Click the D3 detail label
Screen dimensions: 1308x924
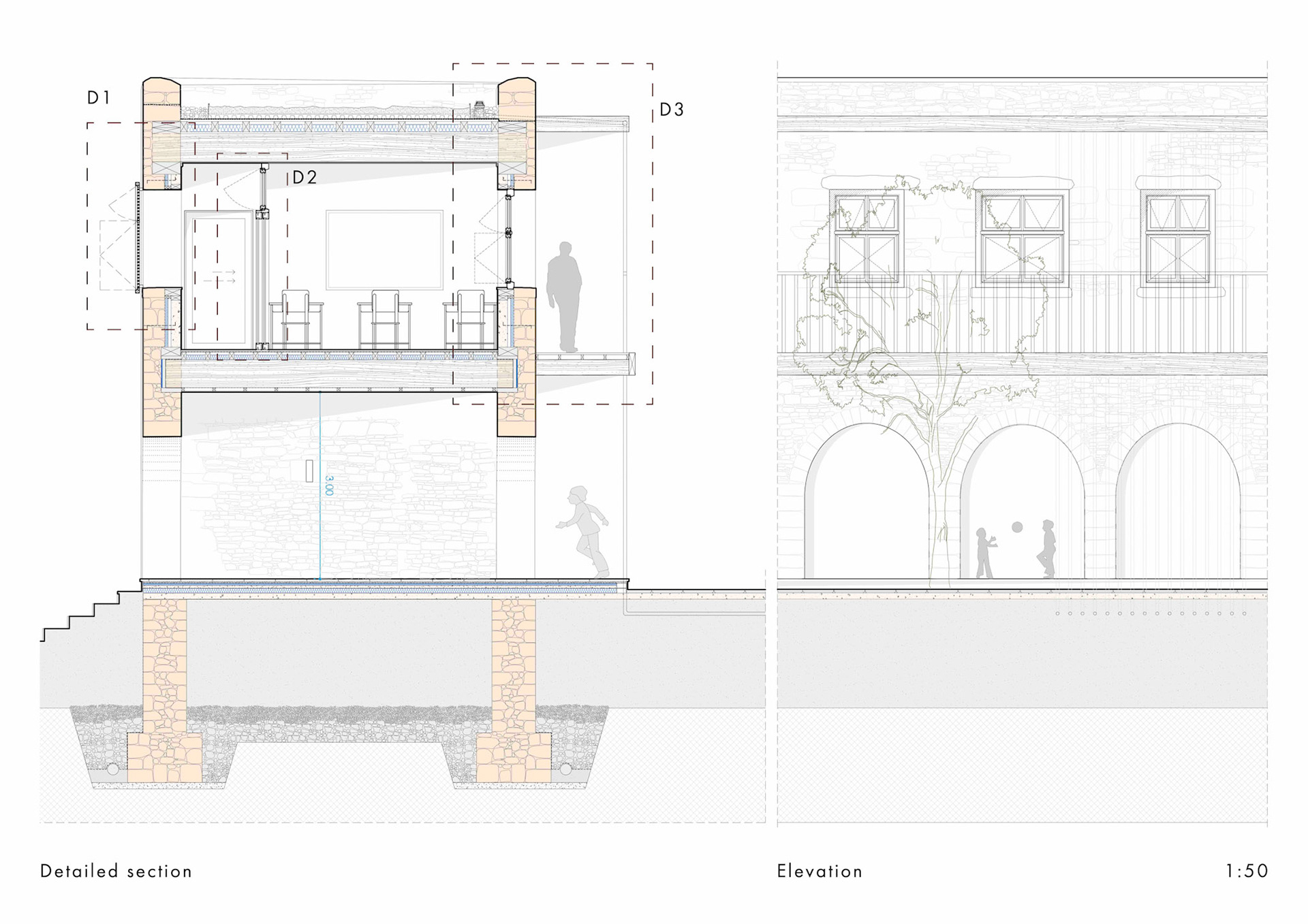click(x=671, y=110)
